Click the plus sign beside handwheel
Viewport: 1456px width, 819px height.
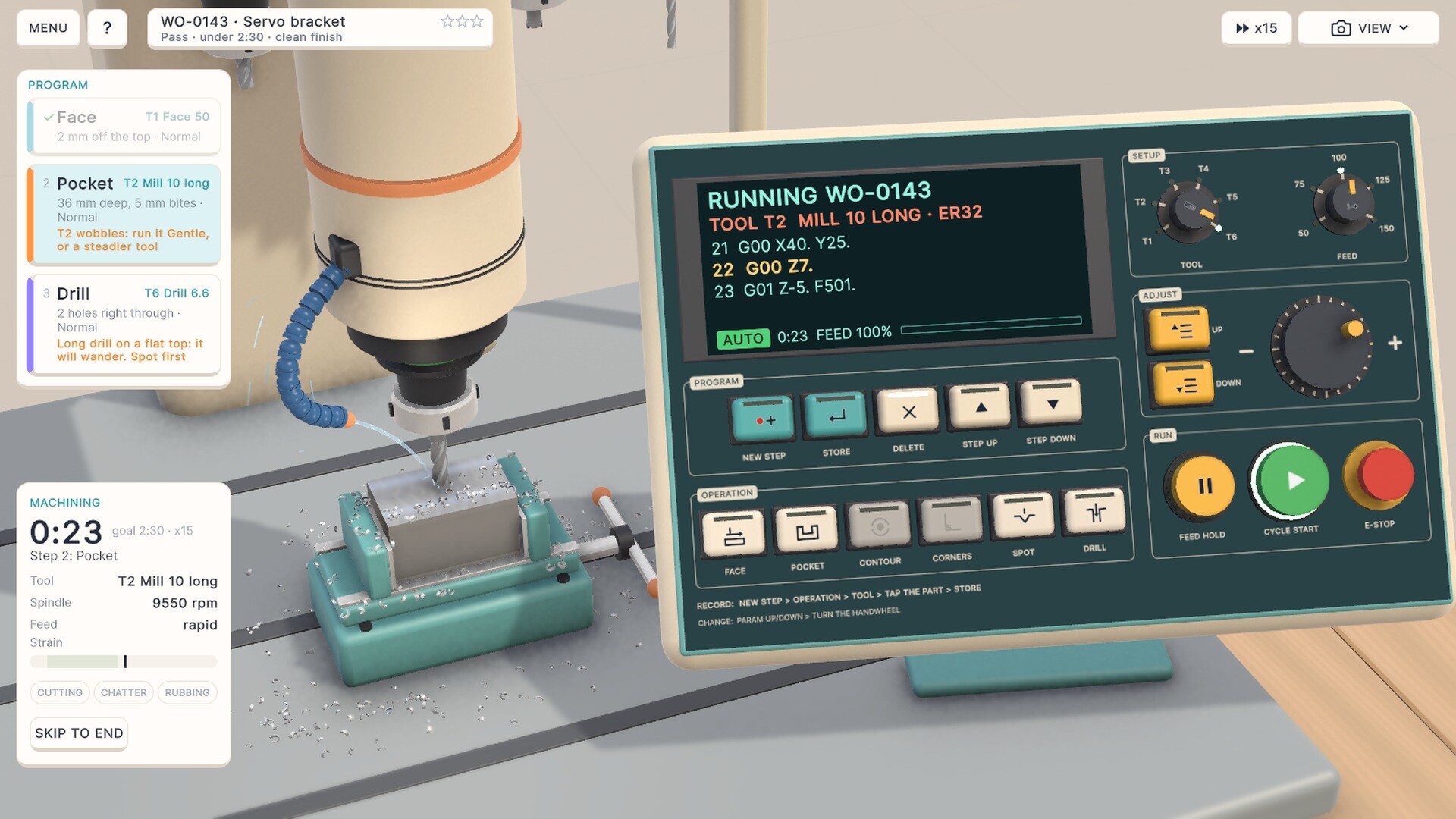click(x=1395, y=343)
